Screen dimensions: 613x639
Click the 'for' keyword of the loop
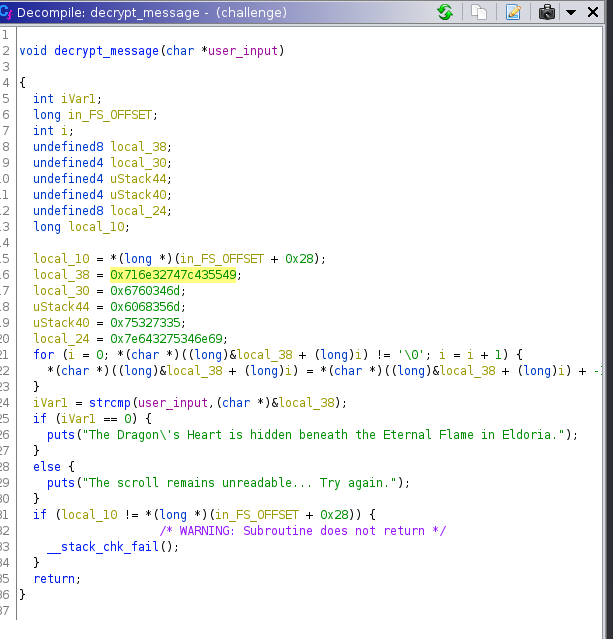pyautogui.click(x=43, y=355)
